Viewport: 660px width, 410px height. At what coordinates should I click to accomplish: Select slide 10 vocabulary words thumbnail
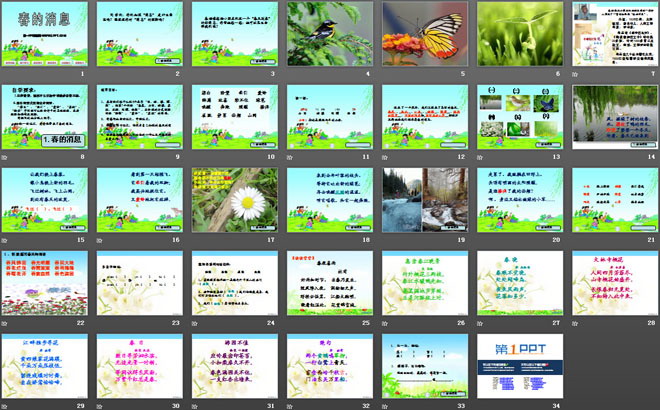click(235, 117)
